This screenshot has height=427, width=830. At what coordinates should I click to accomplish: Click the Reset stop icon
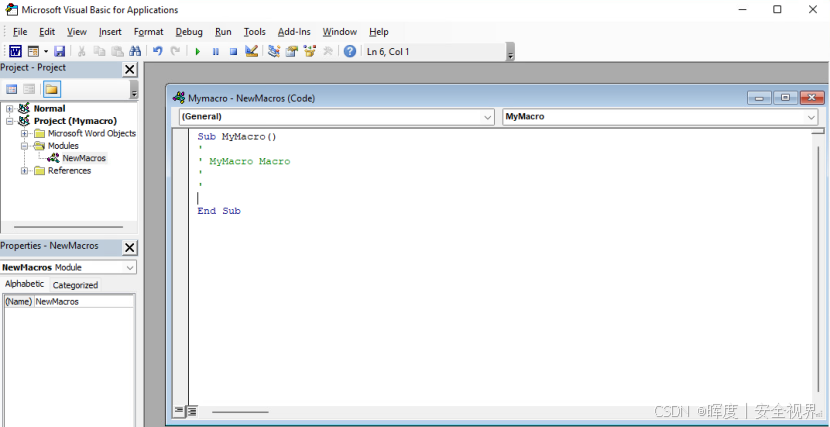click(x=233, y=51)
